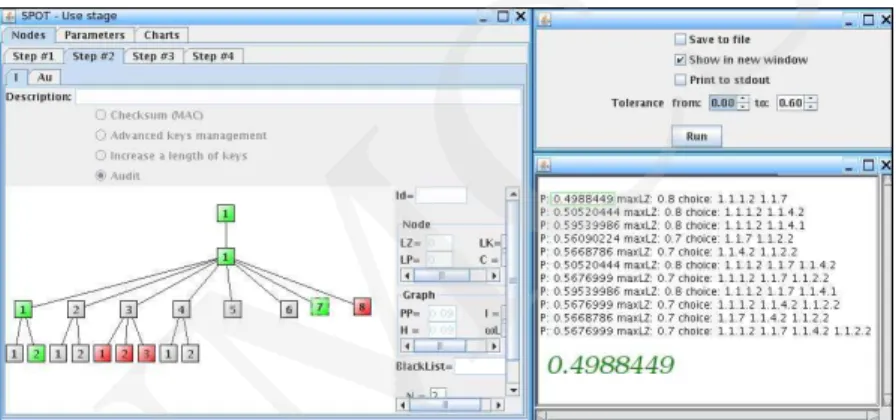Enable the Save to file checkbox
896x420 pixels.
[x=680, y=39]
